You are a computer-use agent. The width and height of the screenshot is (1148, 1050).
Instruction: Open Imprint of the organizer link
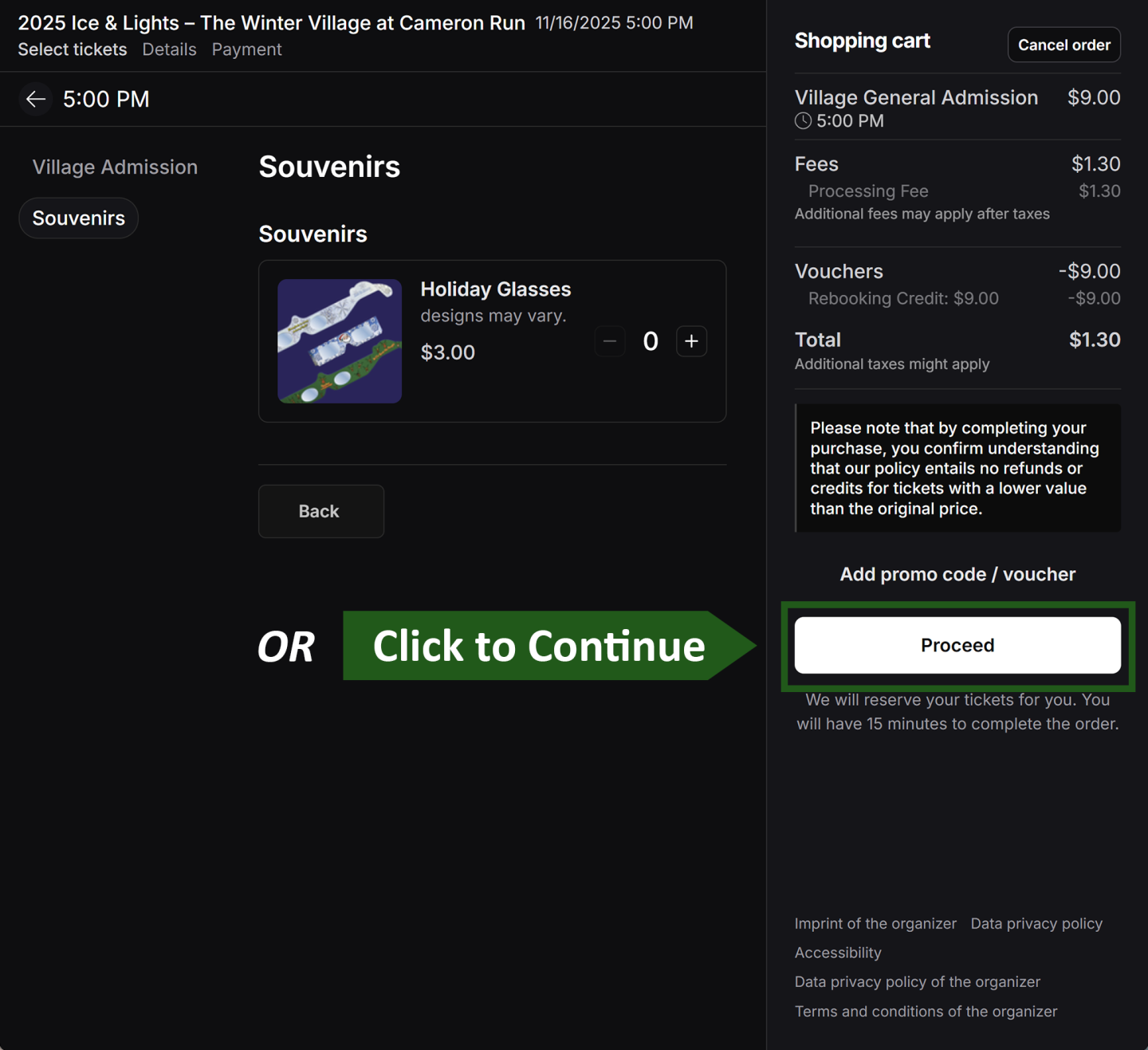coord(875,923)
